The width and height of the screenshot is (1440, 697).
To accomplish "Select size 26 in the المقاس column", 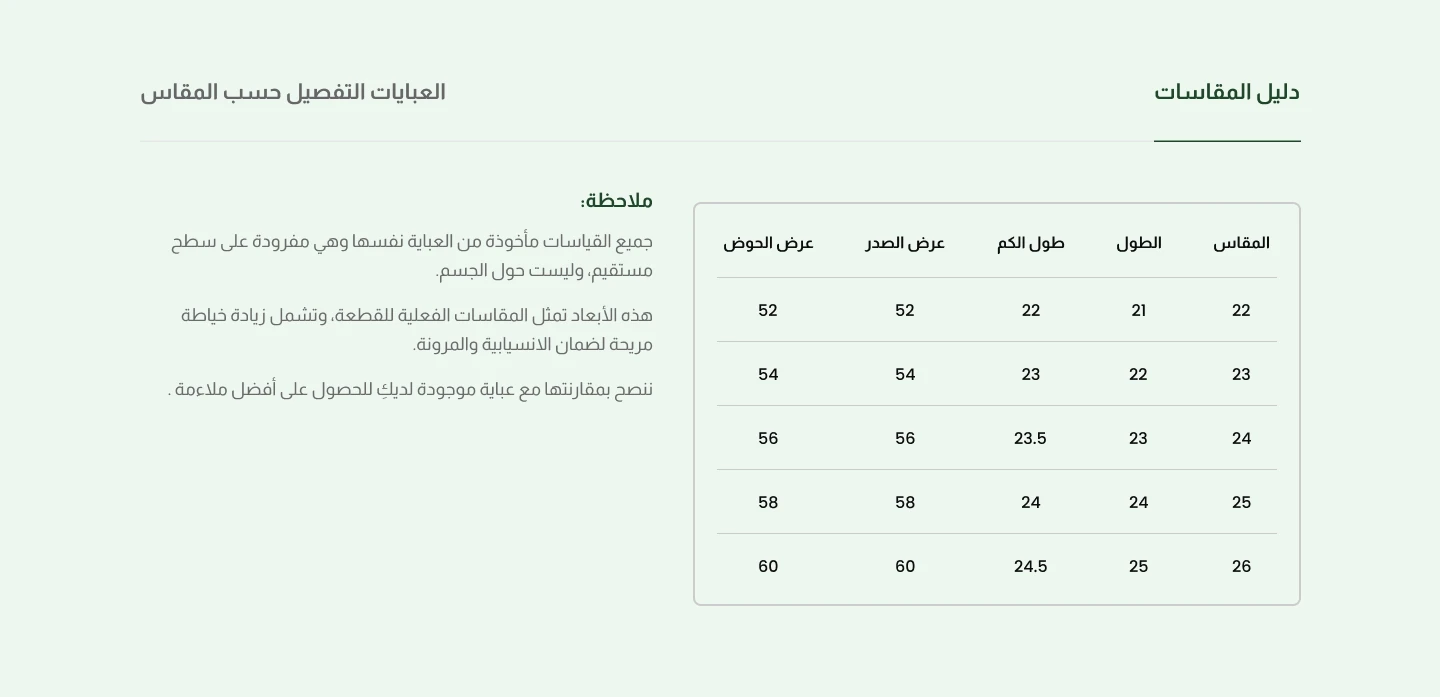I will click(x=1241, y=567).
